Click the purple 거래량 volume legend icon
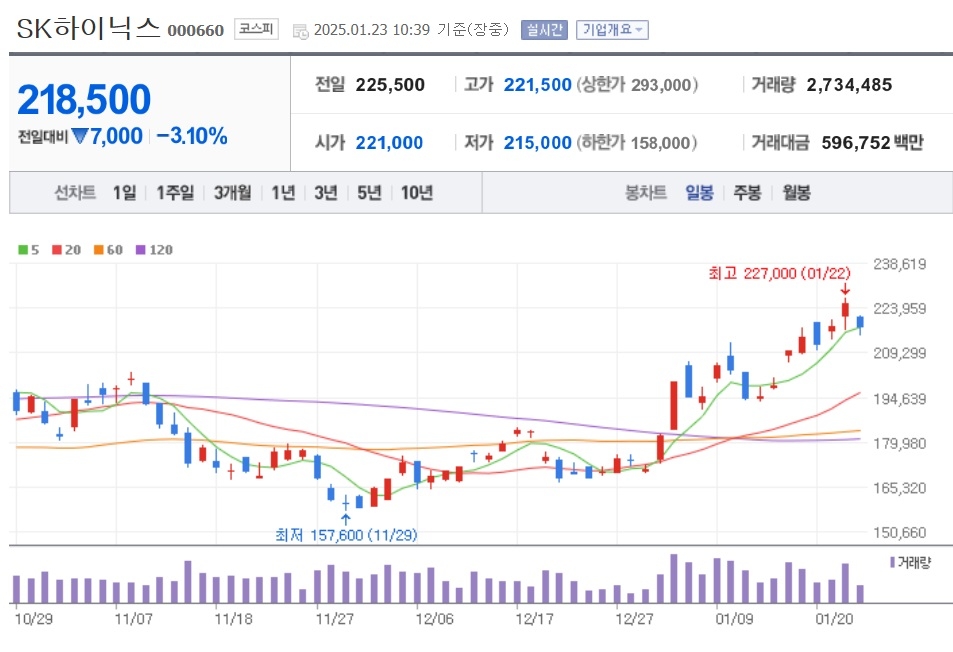This screenshot has width=953, height=652. 892,562
